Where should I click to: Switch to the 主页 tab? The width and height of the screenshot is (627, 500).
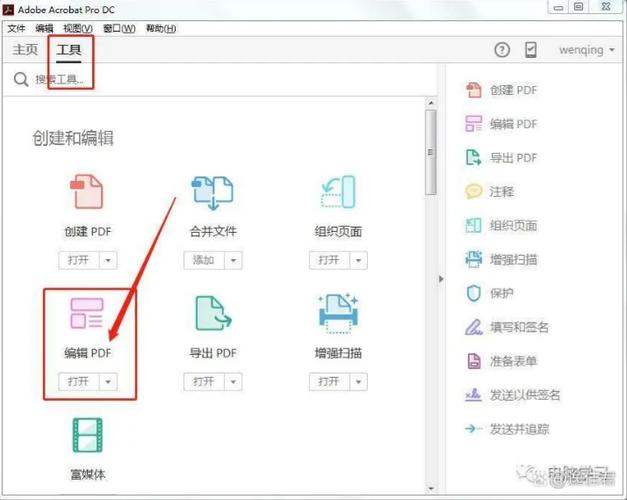pyautogui.click(x=25, y=50)
